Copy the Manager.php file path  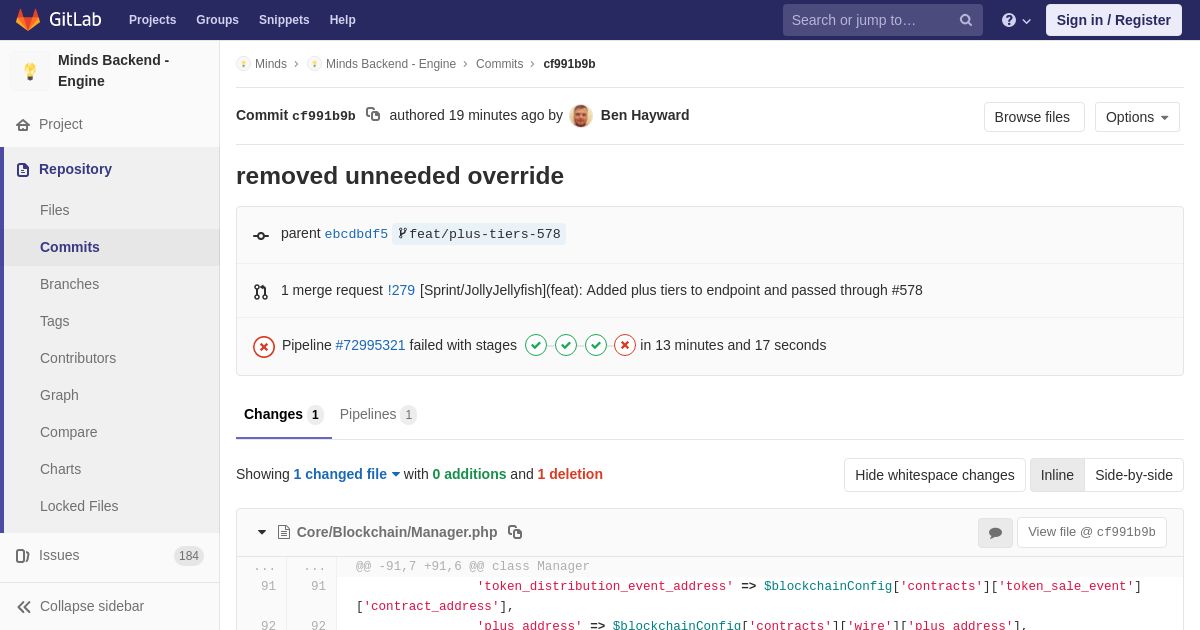515,532
